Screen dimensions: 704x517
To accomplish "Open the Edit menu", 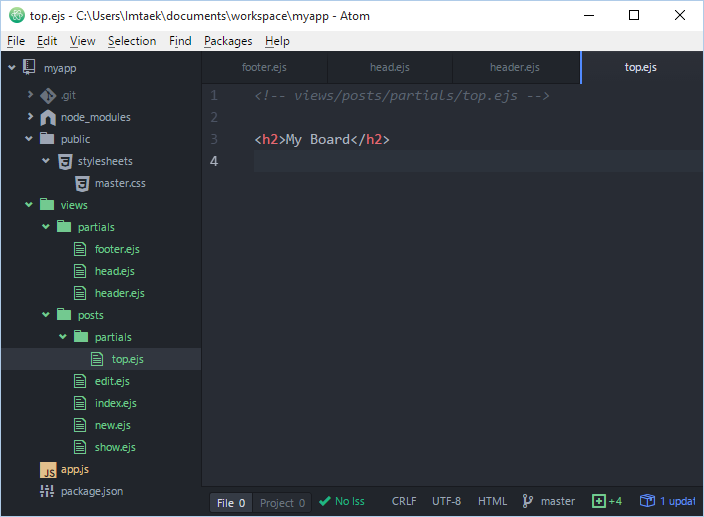I will click(x=47, y=41).
